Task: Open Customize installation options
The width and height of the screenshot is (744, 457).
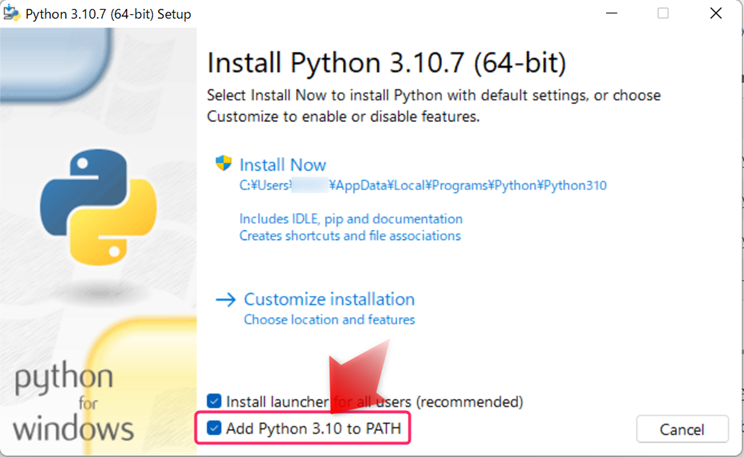Action: tap(329, 299)
